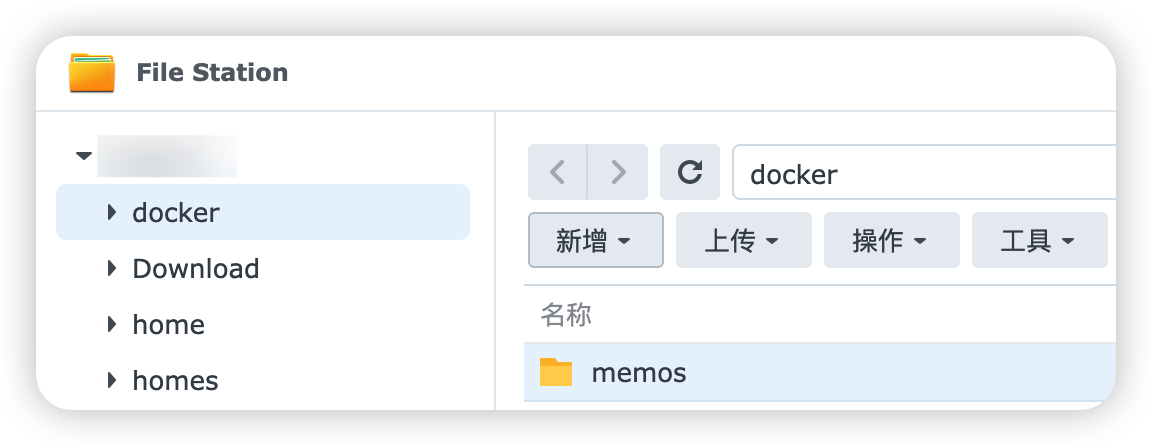1152x446 pixels.
Task: Click the File Station folder app icon
Action: click(92, 73)
